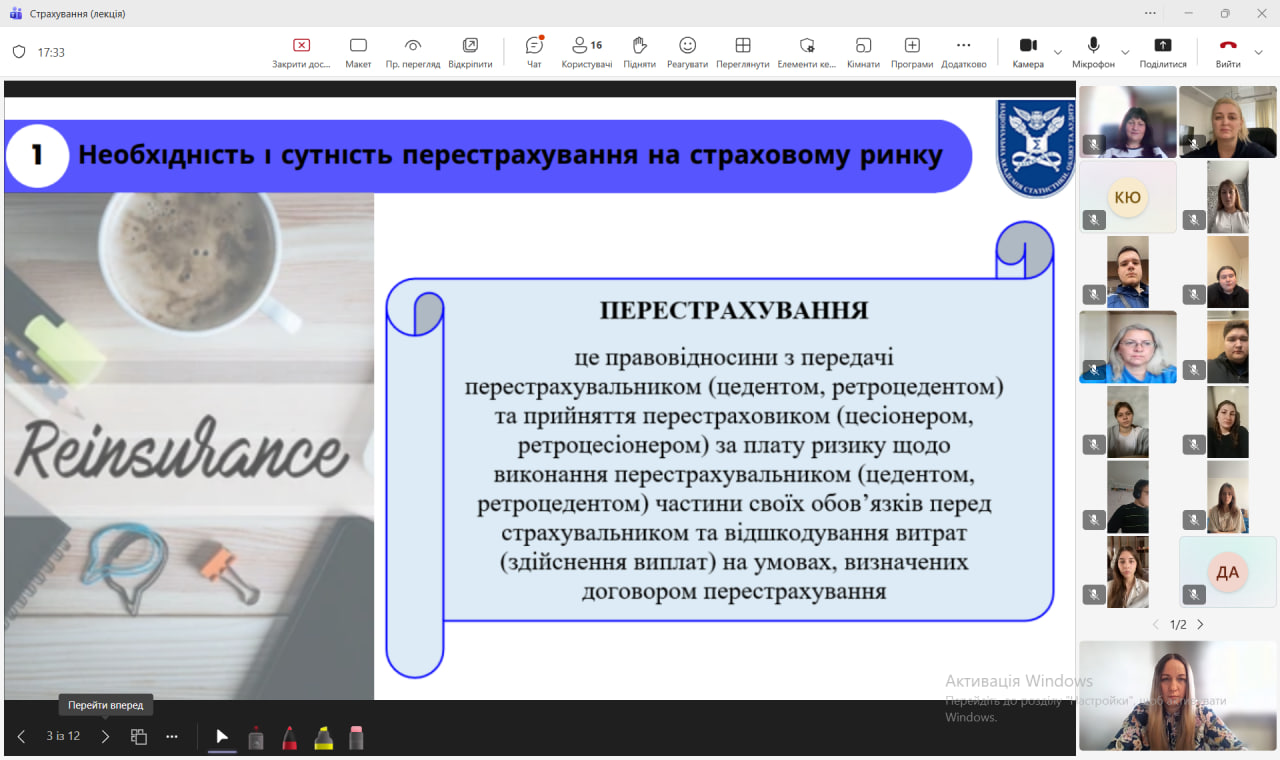Select the eraser tool below slide
Viewport: 1280px width, 760px height.
(x=356, y=738)
